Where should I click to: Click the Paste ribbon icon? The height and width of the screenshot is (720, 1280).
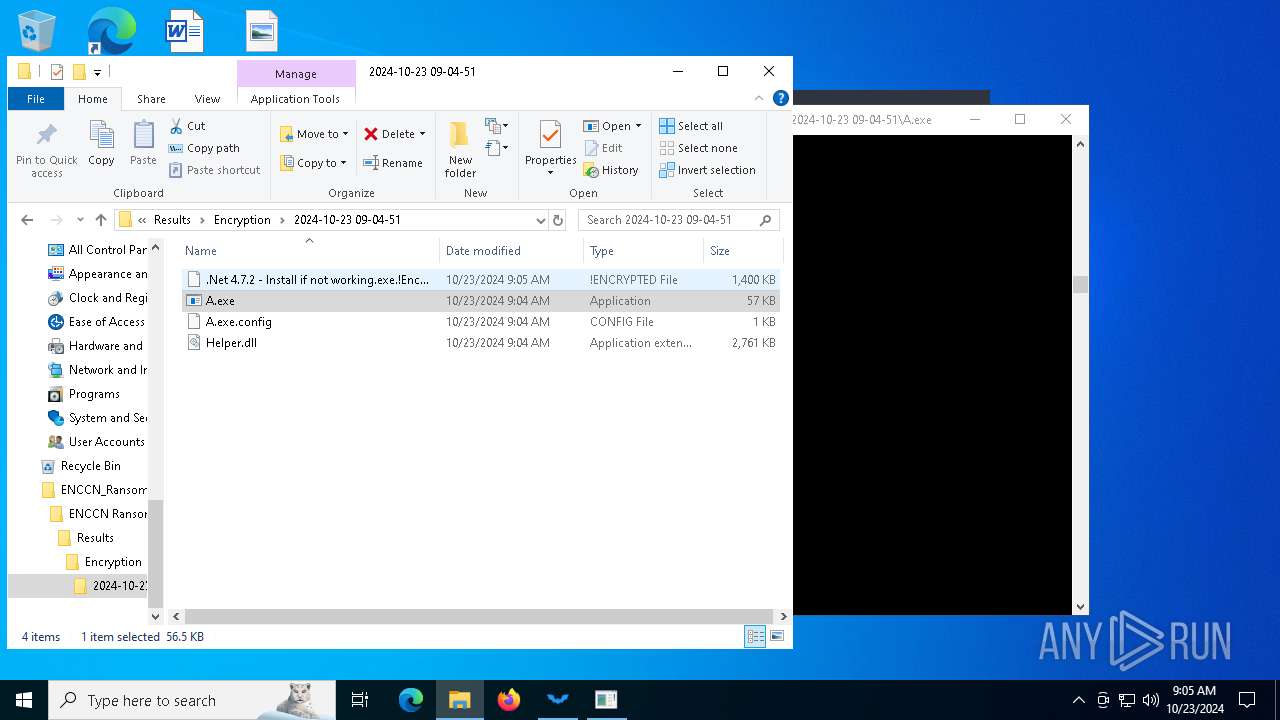[x=143, y=144]
